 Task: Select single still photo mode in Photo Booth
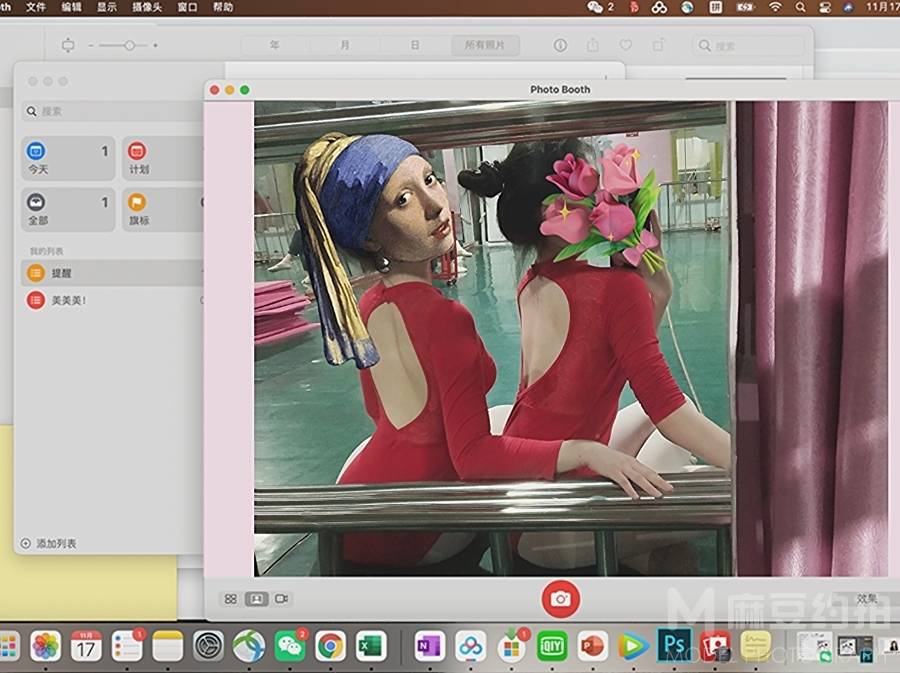(x=257, y=599)
